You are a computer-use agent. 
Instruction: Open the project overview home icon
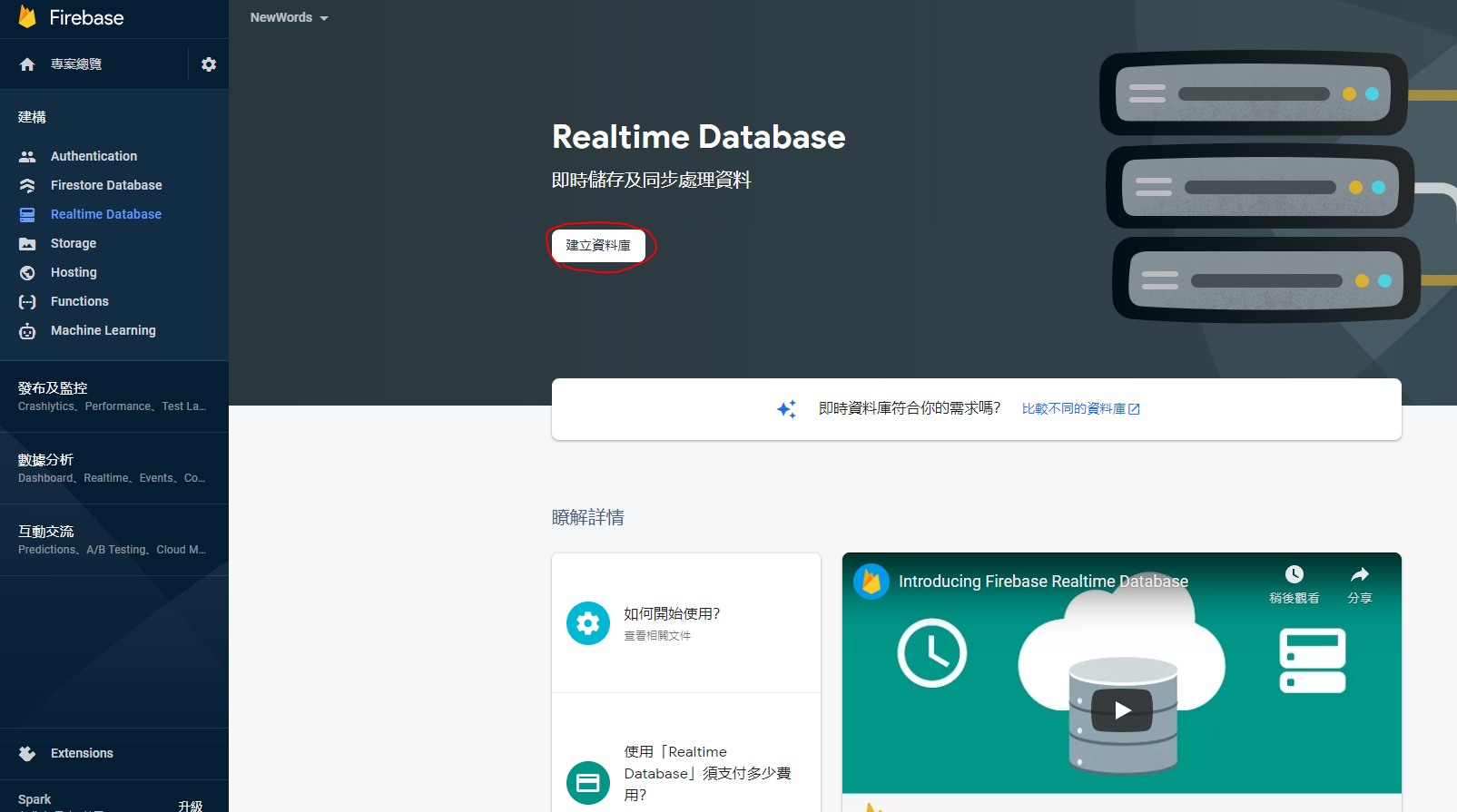pyautogui.click(x=27, y=64)
